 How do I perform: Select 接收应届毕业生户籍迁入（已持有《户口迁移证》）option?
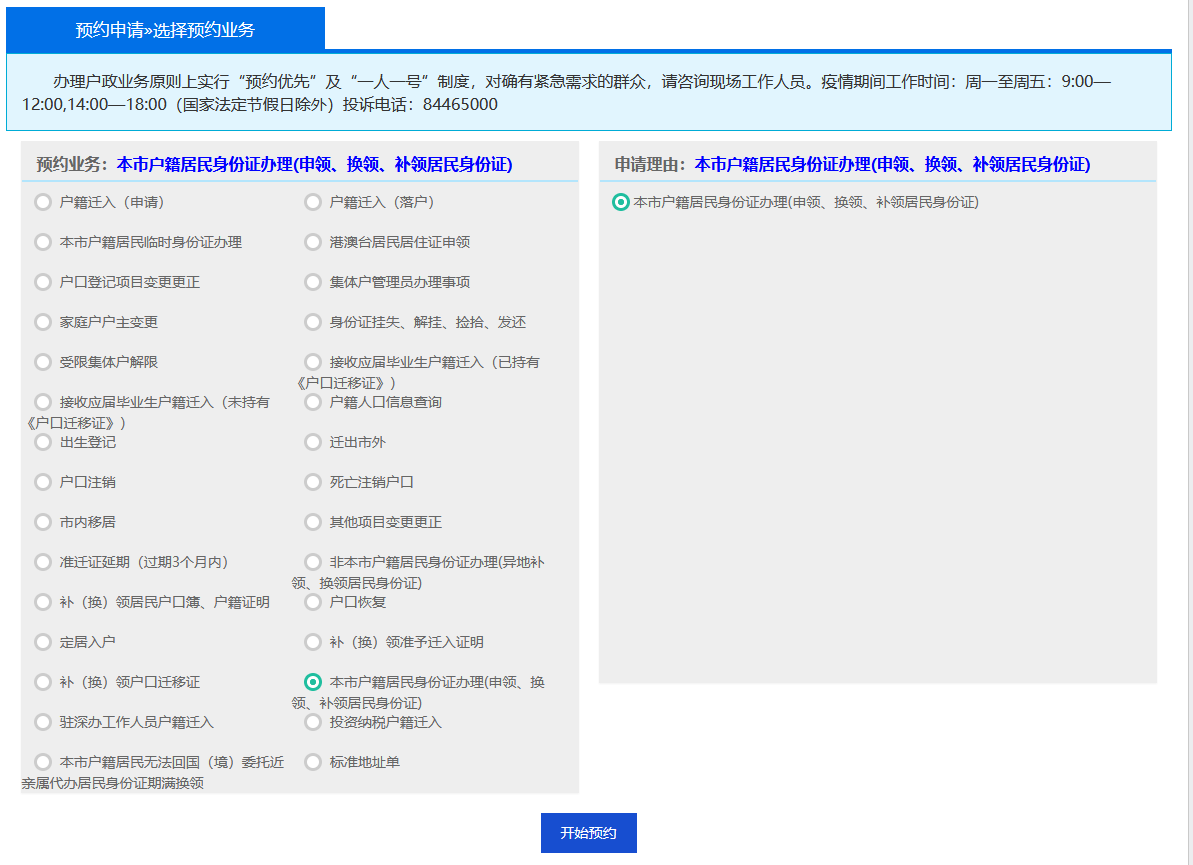[x=313, y=362]
